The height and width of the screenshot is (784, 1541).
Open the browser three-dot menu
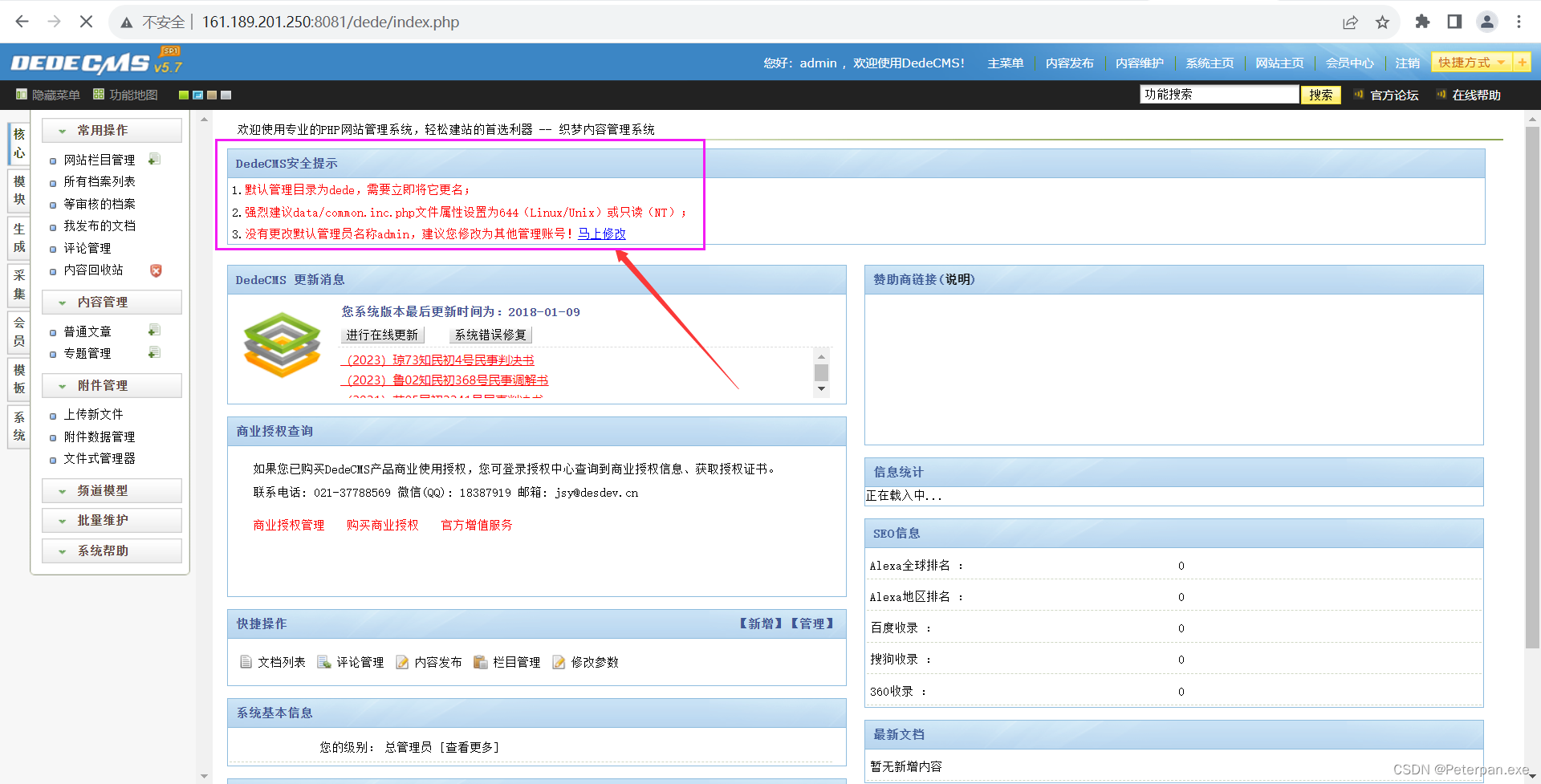(x=1519, y=22)
